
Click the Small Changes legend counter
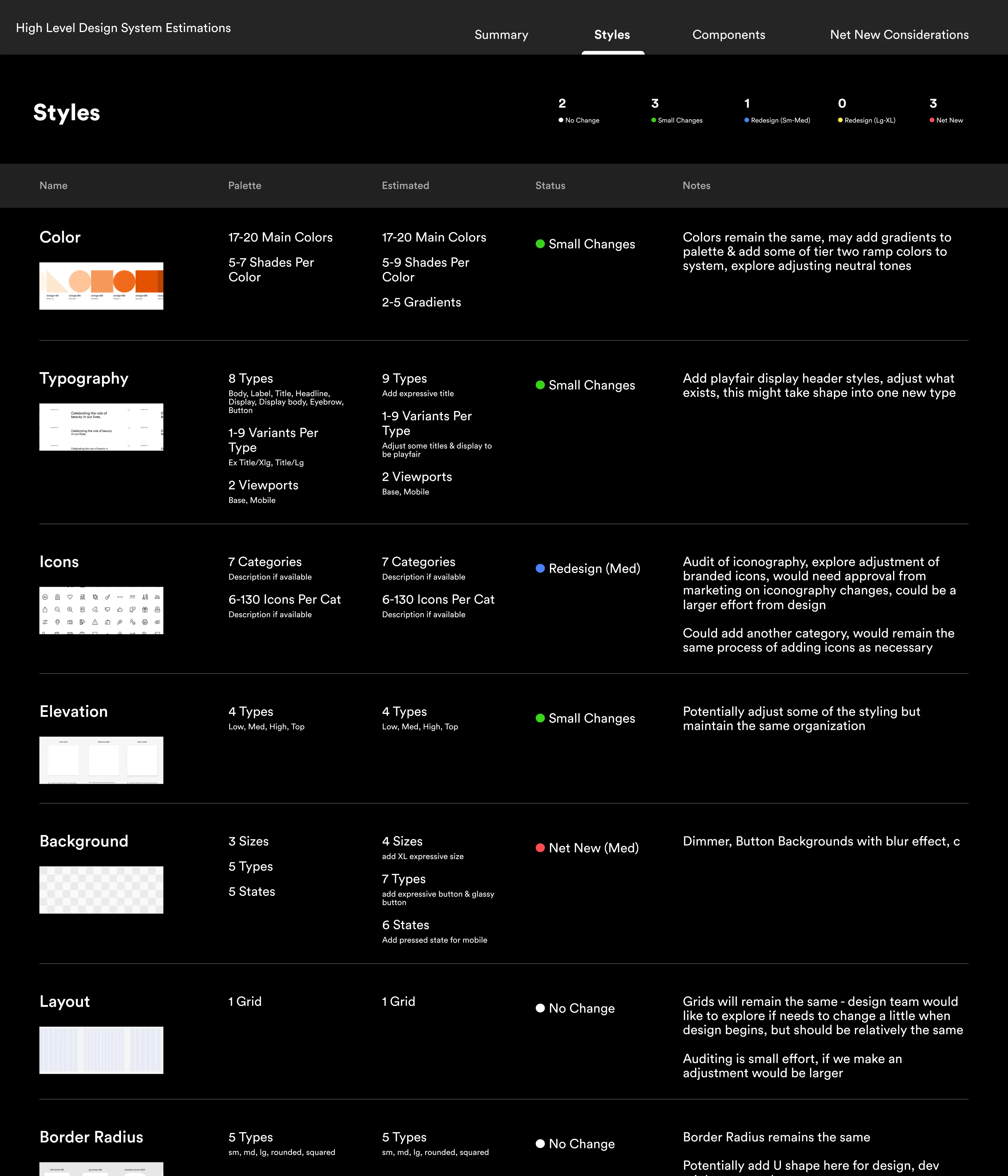tap(655, 103)
